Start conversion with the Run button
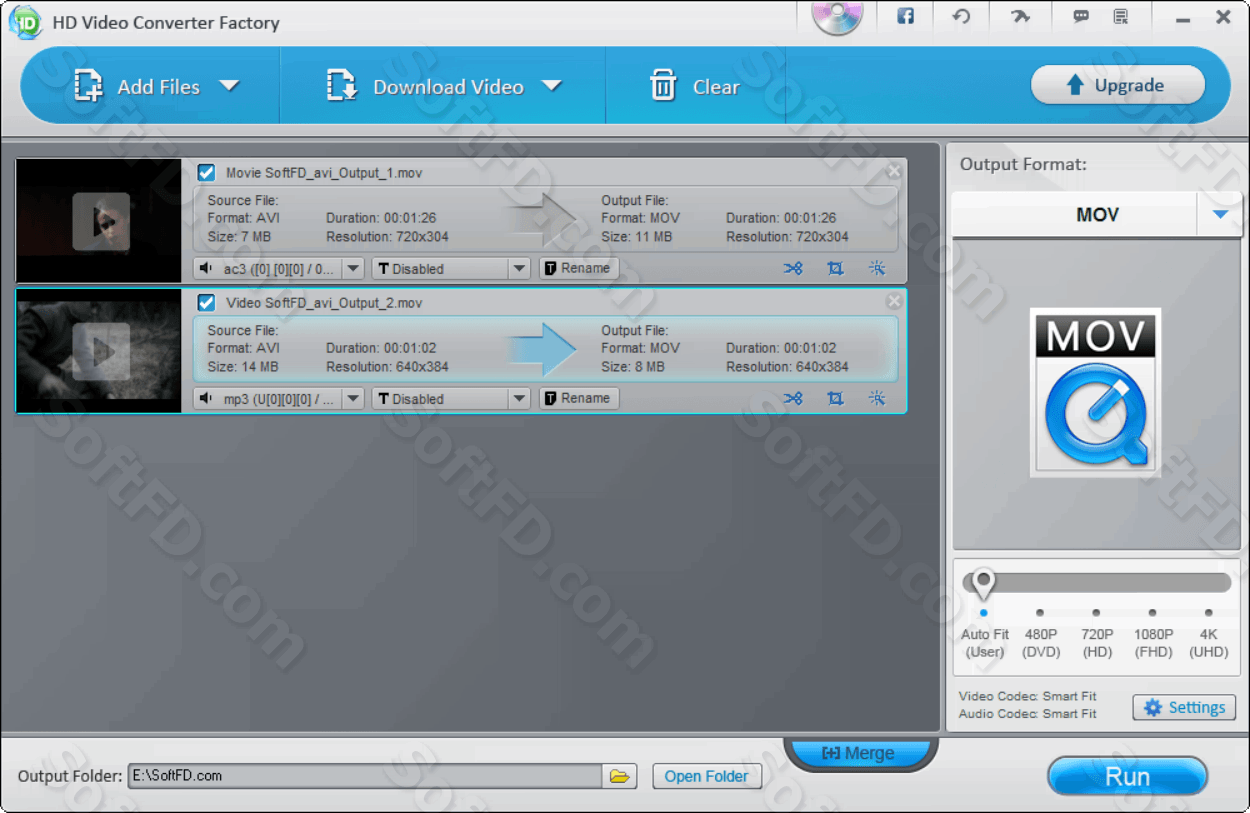1250x813 pixels. point(1127,776)
